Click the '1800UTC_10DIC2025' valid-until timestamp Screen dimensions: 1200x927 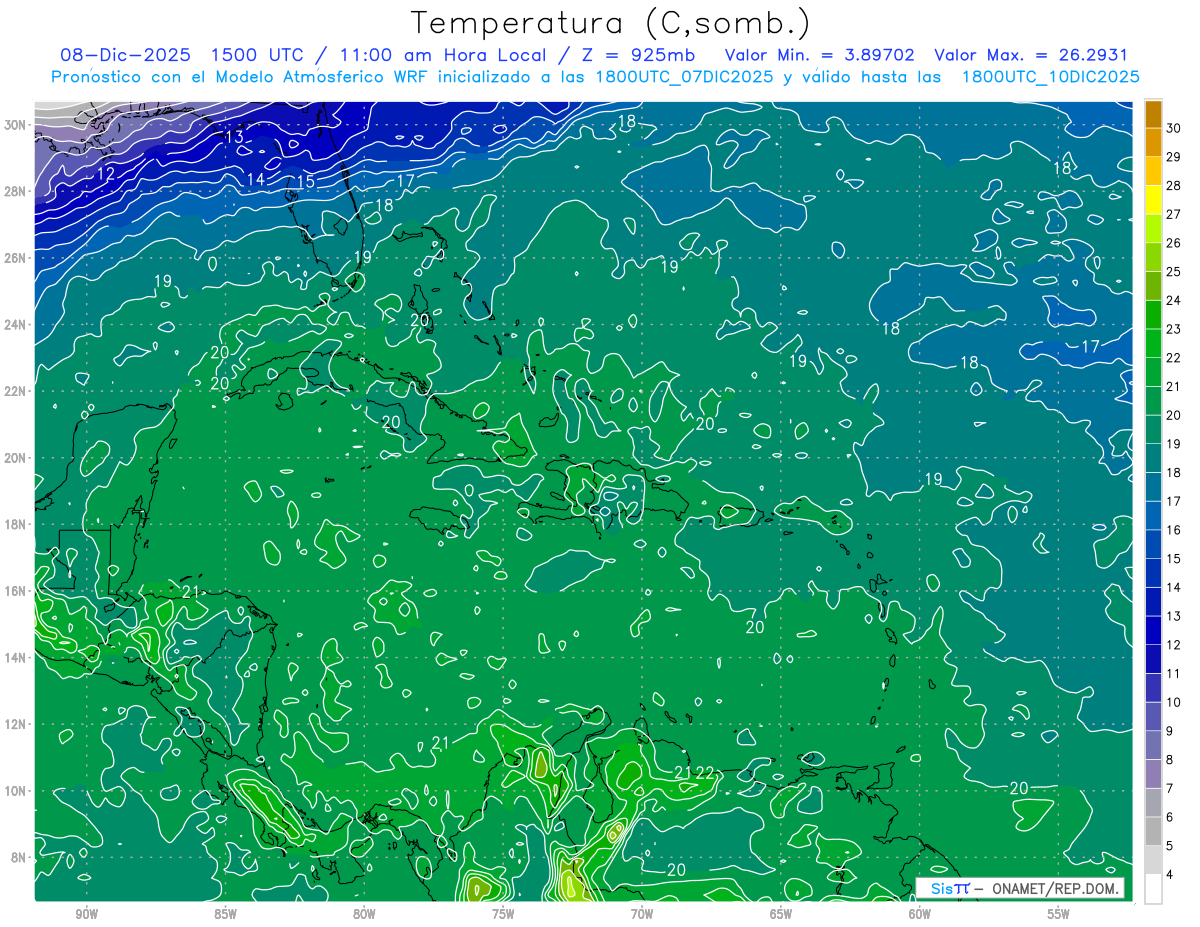(1050, 76)
